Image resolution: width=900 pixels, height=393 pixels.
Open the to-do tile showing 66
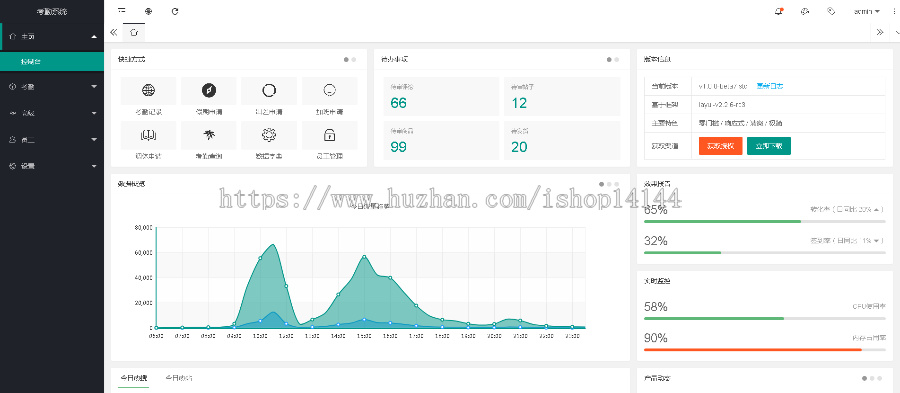[x=441, y=96]
